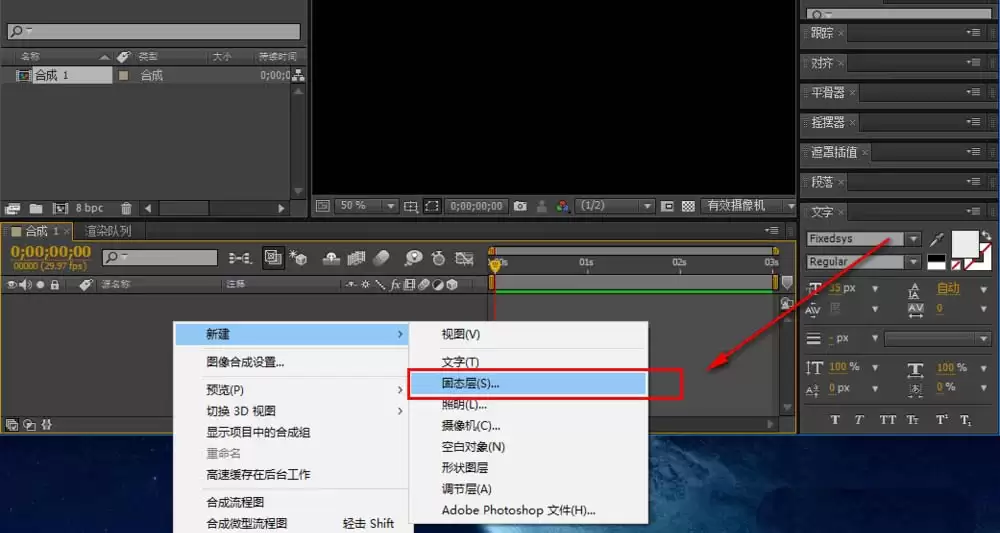
Task: Choose 固态层(S)... from submenu
Action: (x=527, y=384)
